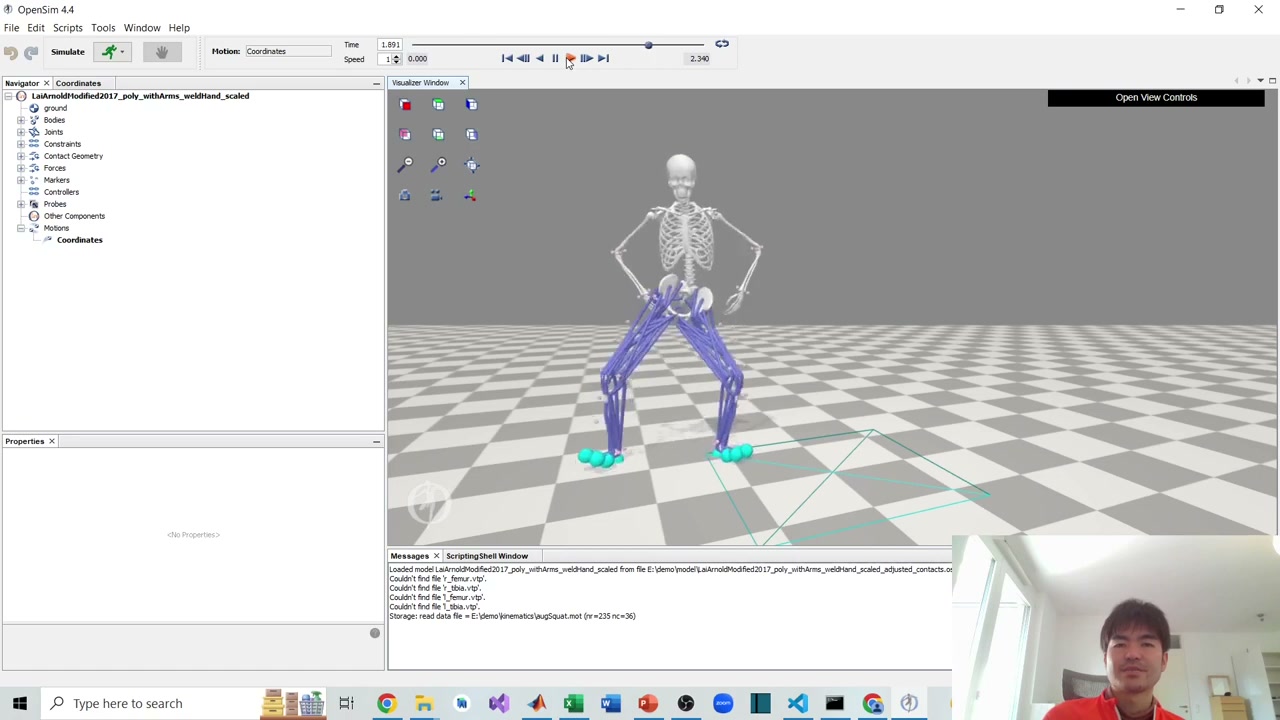Expand the Joints tree node
The height and width of the screenshot is (720, 1280).
21,132
